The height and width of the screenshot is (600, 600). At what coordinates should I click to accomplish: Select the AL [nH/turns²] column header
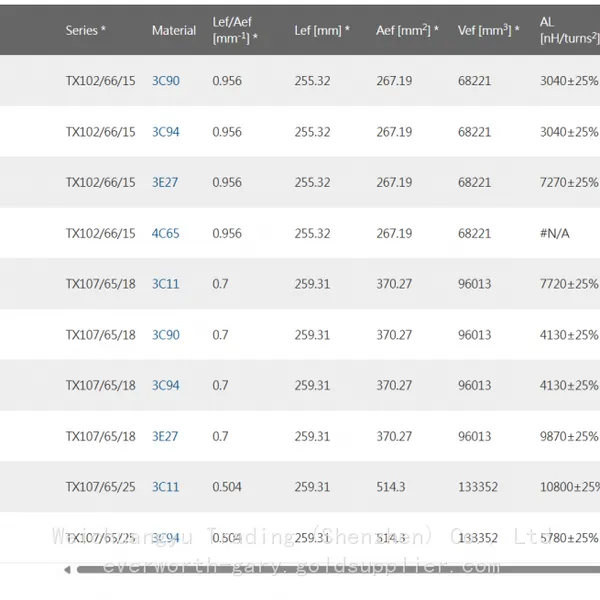[569, 30]
